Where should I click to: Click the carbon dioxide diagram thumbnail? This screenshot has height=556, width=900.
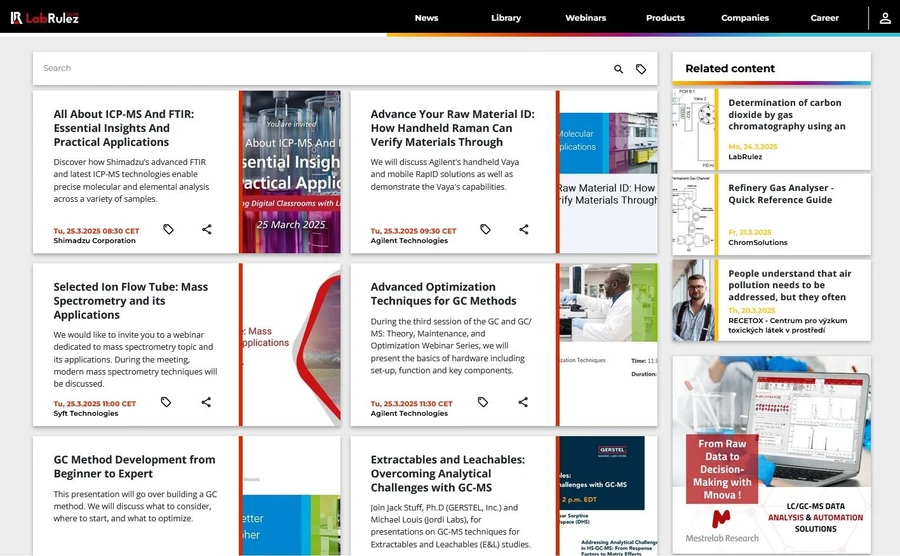pos(693,129)
